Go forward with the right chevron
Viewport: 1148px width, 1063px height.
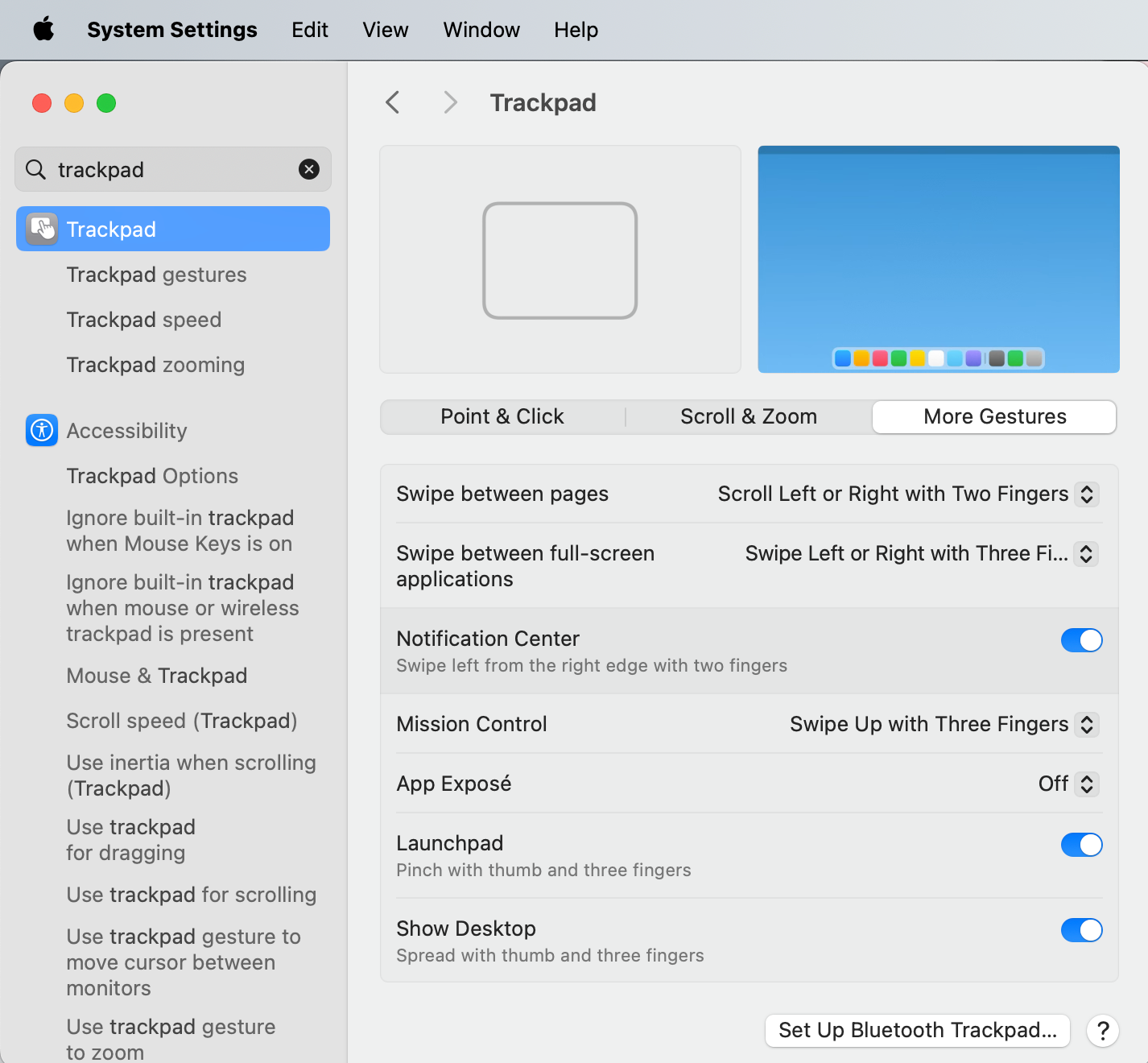[x=450, y=102]
